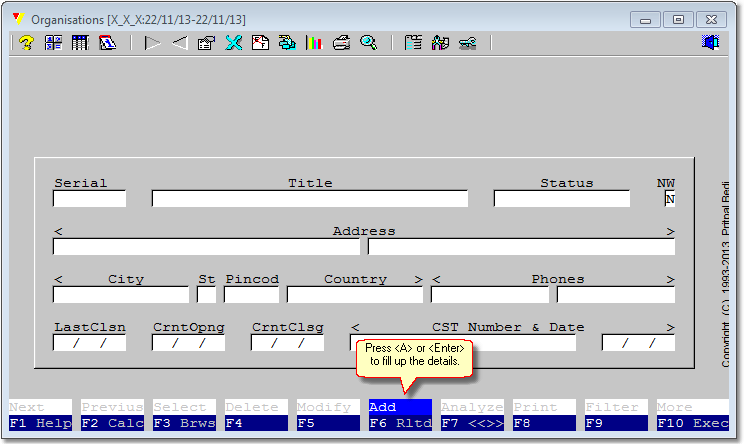The width and height of the screenshot is (744, 446).
Task: Click the yellow help question mark icon
Action: coord(27,43)
